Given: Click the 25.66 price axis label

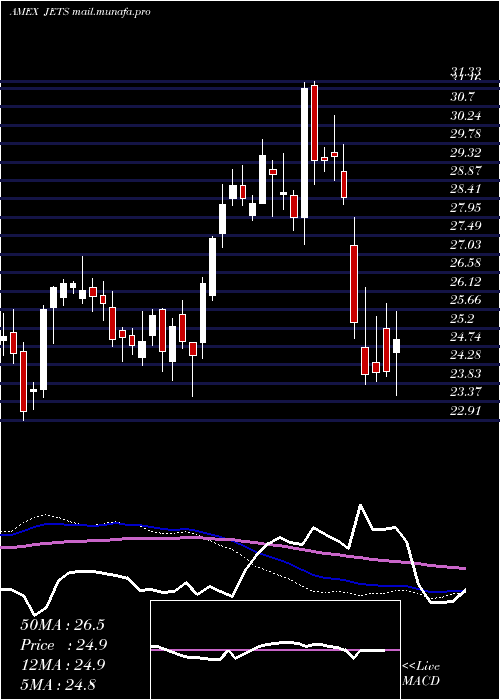Looking at the screenshot, I should coord(466,300).
